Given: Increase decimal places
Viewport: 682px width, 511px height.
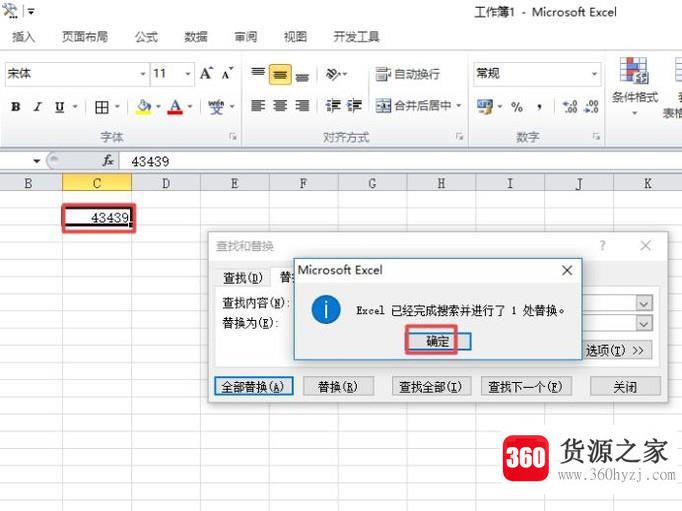Looking at the screenshot, I should click(570, 107).
